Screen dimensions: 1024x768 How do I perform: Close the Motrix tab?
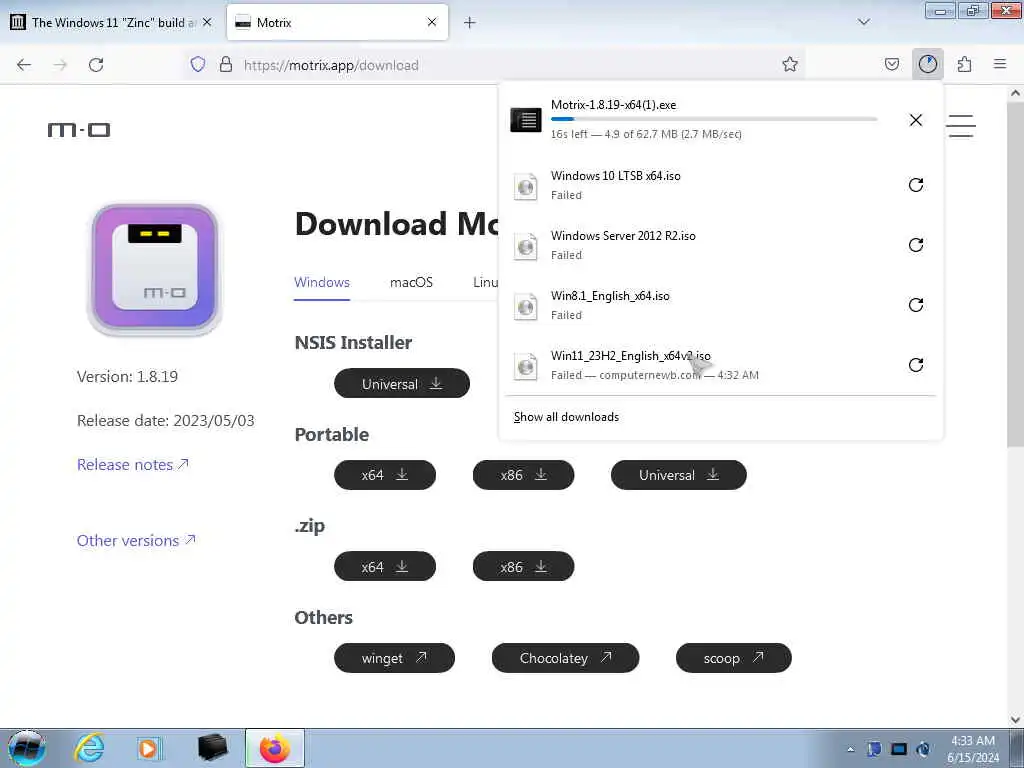[432, 22]
